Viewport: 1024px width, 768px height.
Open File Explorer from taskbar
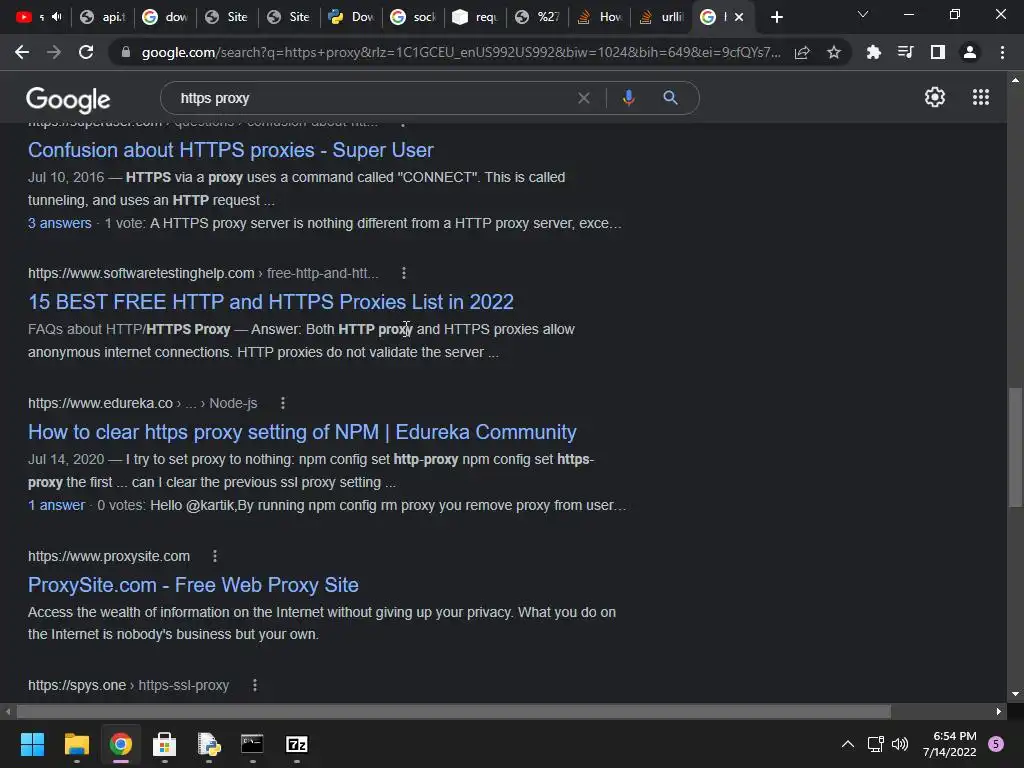(76, 744)
